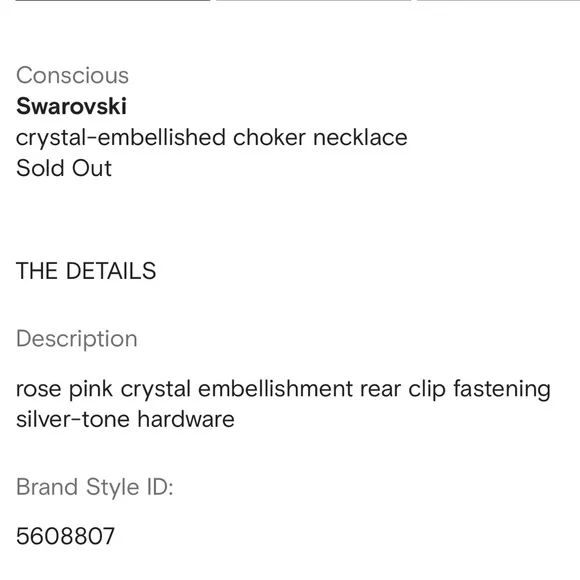Screen dimensions: 580x580
Task: Click the Brand Style ID label
Action: (x=95, y=487)
